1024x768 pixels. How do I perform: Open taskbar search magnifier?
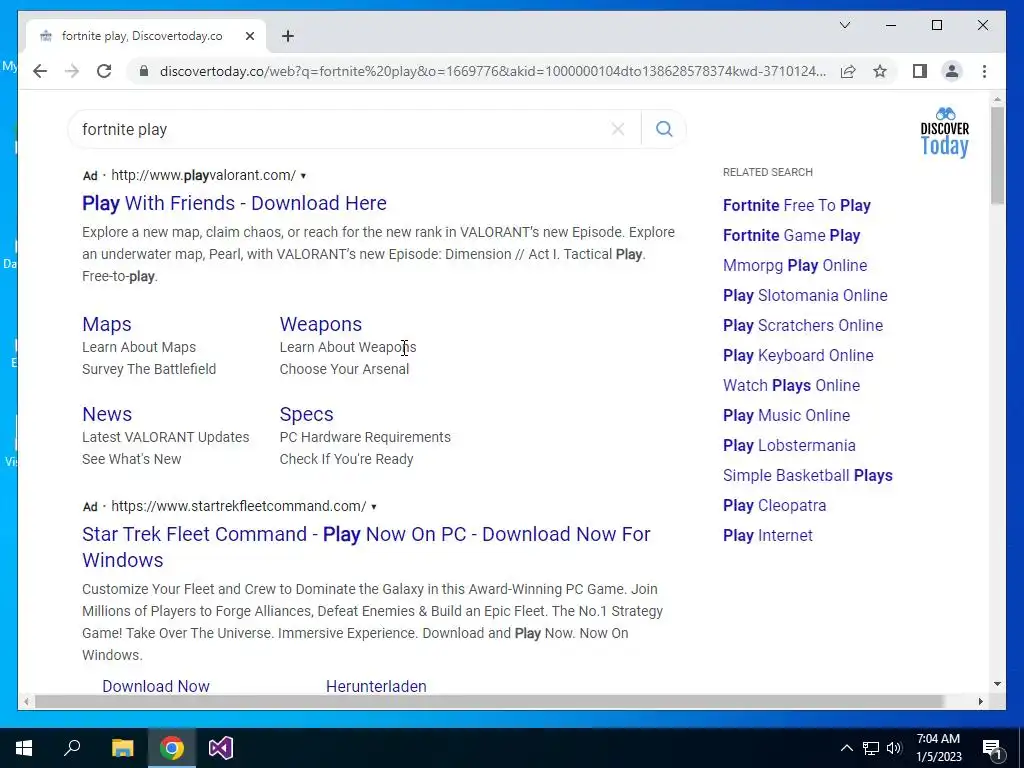(72, 748)
